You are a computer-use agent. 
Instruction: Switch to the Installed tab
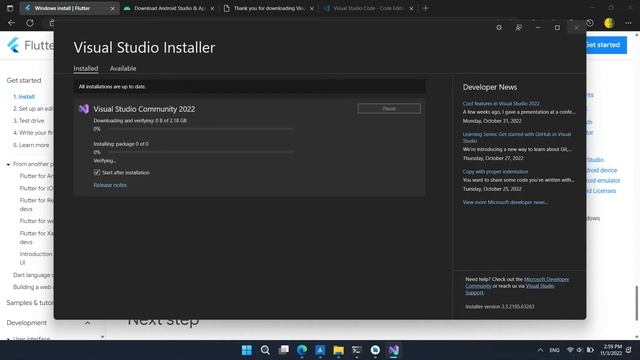86,68
